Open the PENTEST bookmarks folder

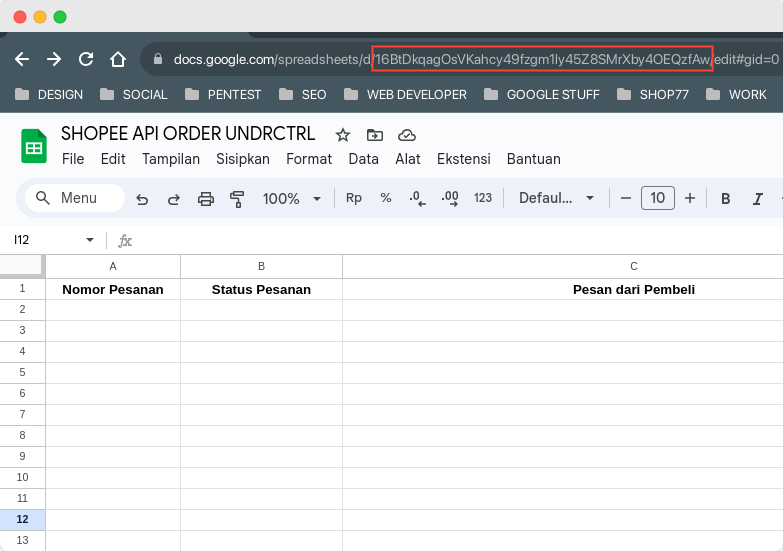223,94
